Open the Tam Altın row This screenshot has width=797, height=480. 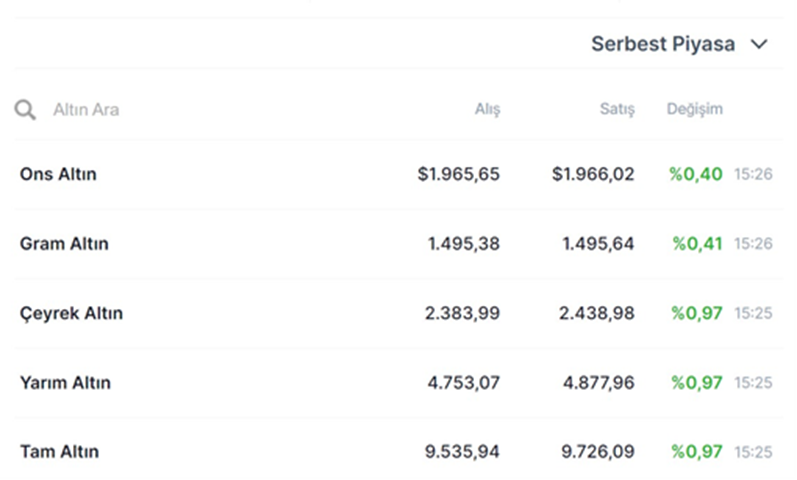click(x=59, y=452)
